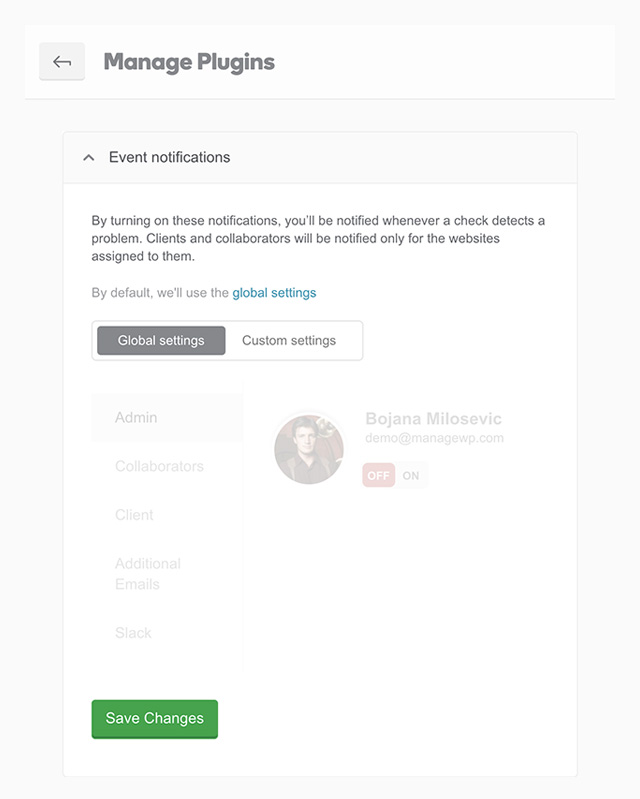Collapse the Event notifications section chevron
Screen dimensions: 640x799
click(89, 157)
